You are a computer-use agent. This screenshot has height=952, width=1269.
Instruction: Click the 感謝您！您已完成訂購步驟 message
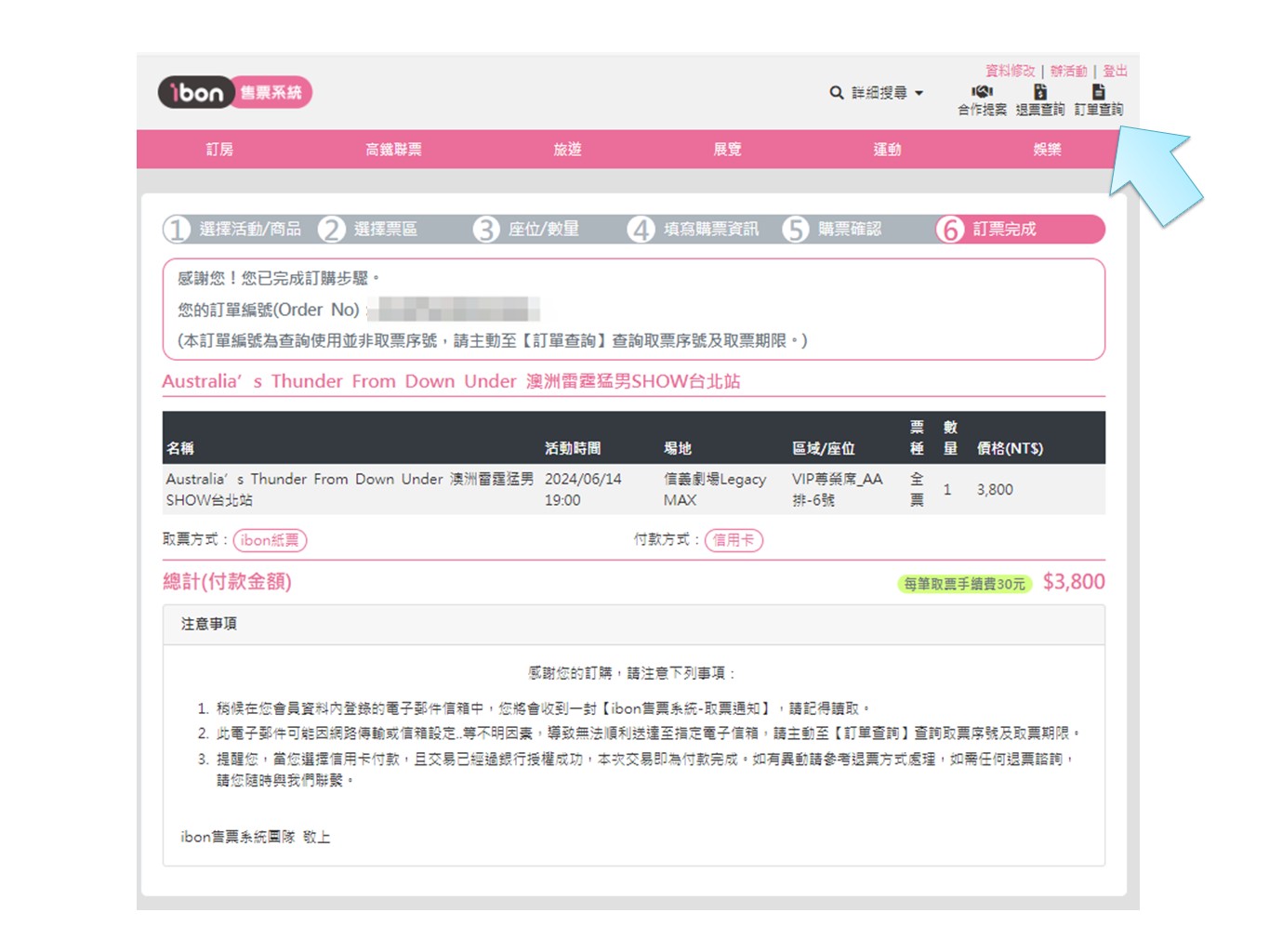(x=278, y=278)
